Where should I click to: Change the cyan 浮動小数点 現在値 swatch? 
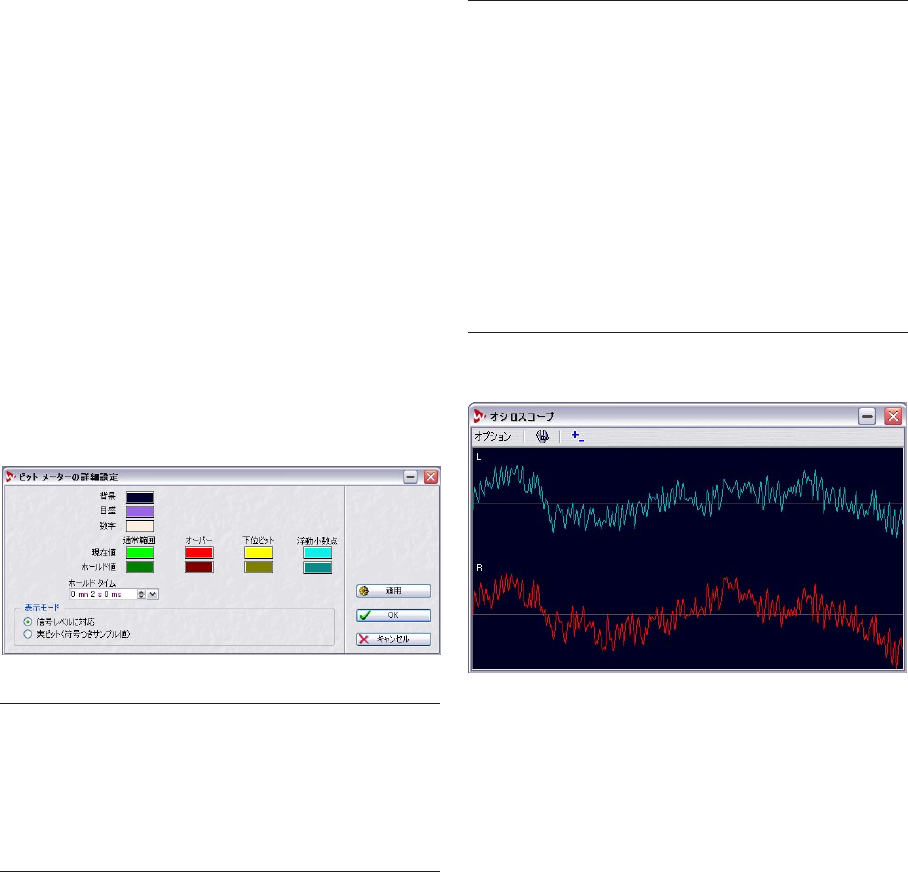click(317, 552)
